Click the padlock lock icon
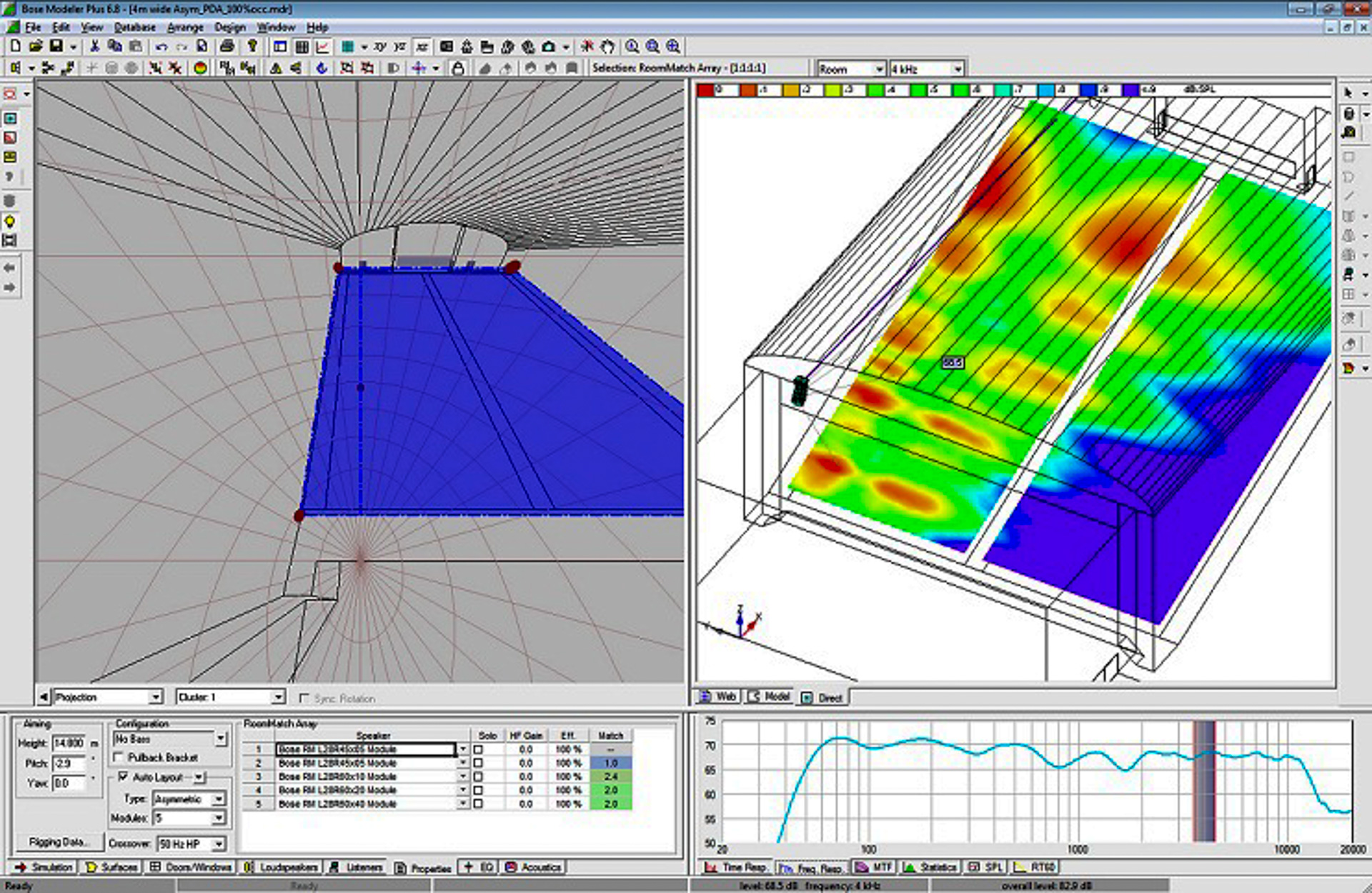This screenshot has width=1372, height=893. [458, 68]
